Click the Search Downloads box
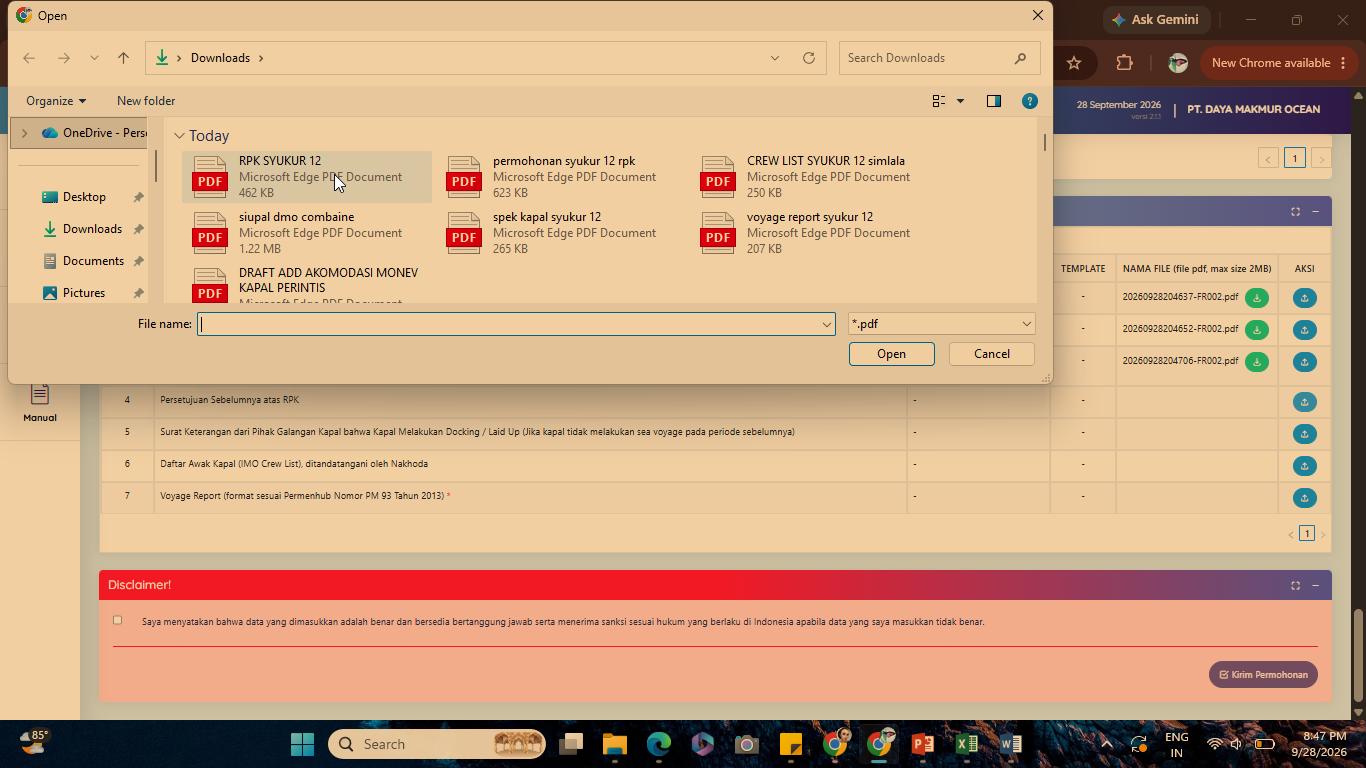 939,58
